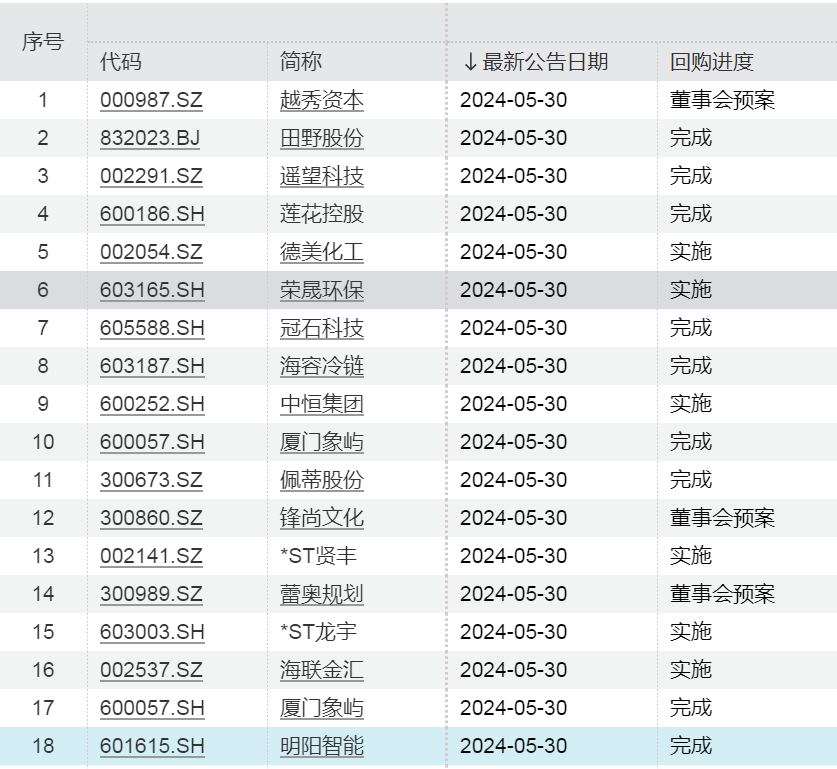Select row number 12
The image size is (837, 769).
(43, 518)
